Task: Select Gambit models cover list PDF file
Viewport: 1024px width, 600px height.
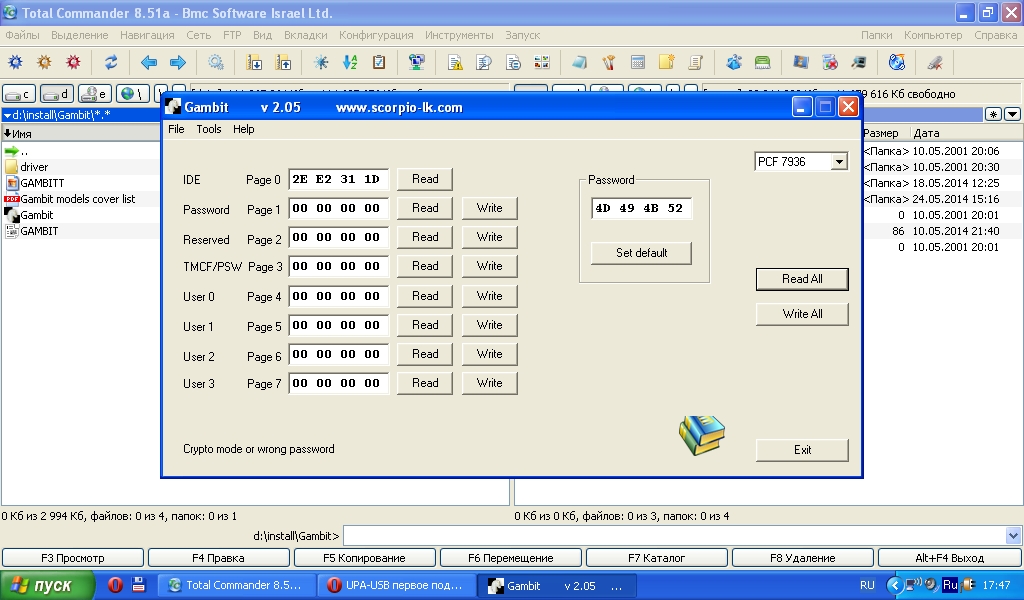Action: coord(78,199)
